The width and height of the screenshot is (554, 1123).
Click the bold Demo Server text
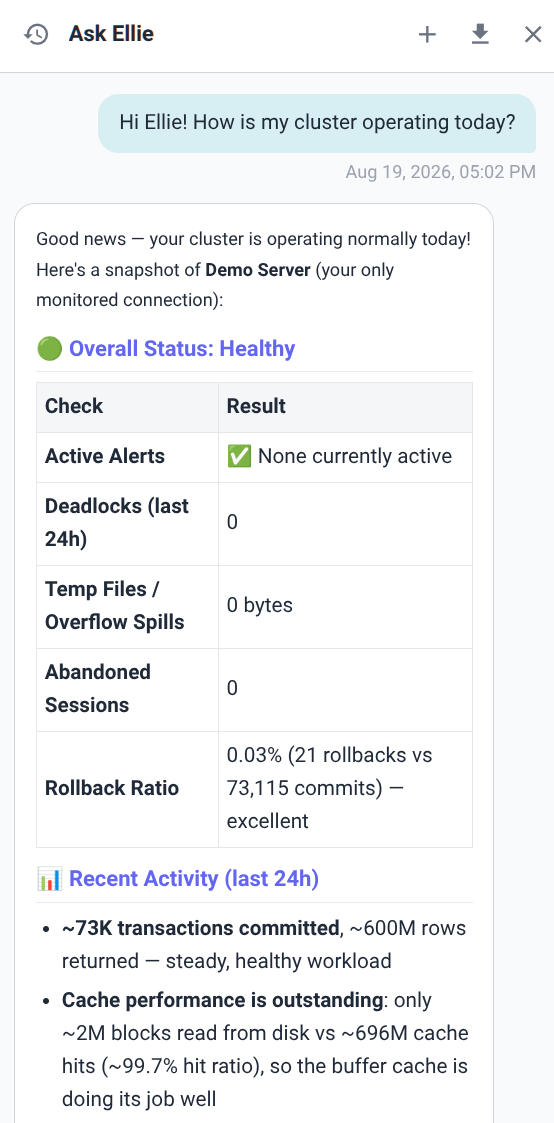coord(258,271)
